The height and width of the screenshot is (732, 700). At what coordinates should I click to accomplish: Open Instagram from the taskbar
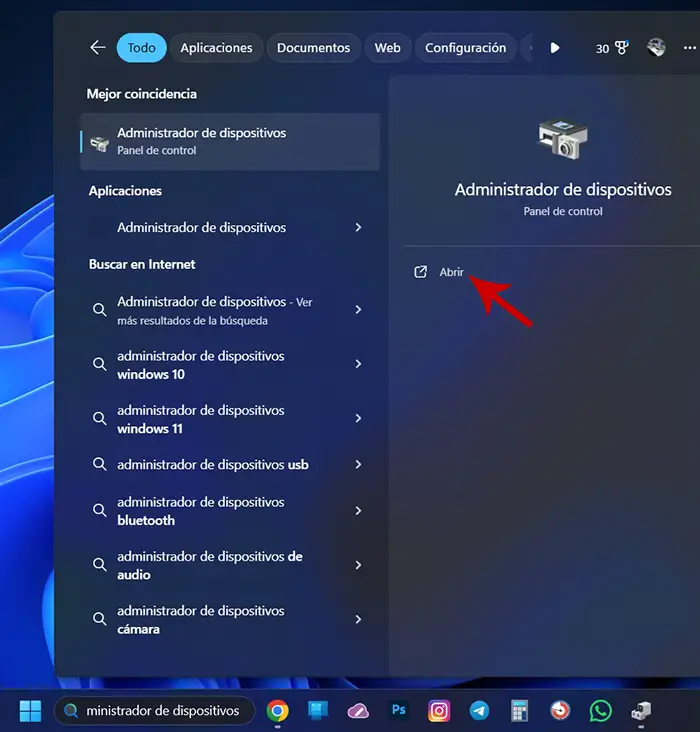coord(439,711)
